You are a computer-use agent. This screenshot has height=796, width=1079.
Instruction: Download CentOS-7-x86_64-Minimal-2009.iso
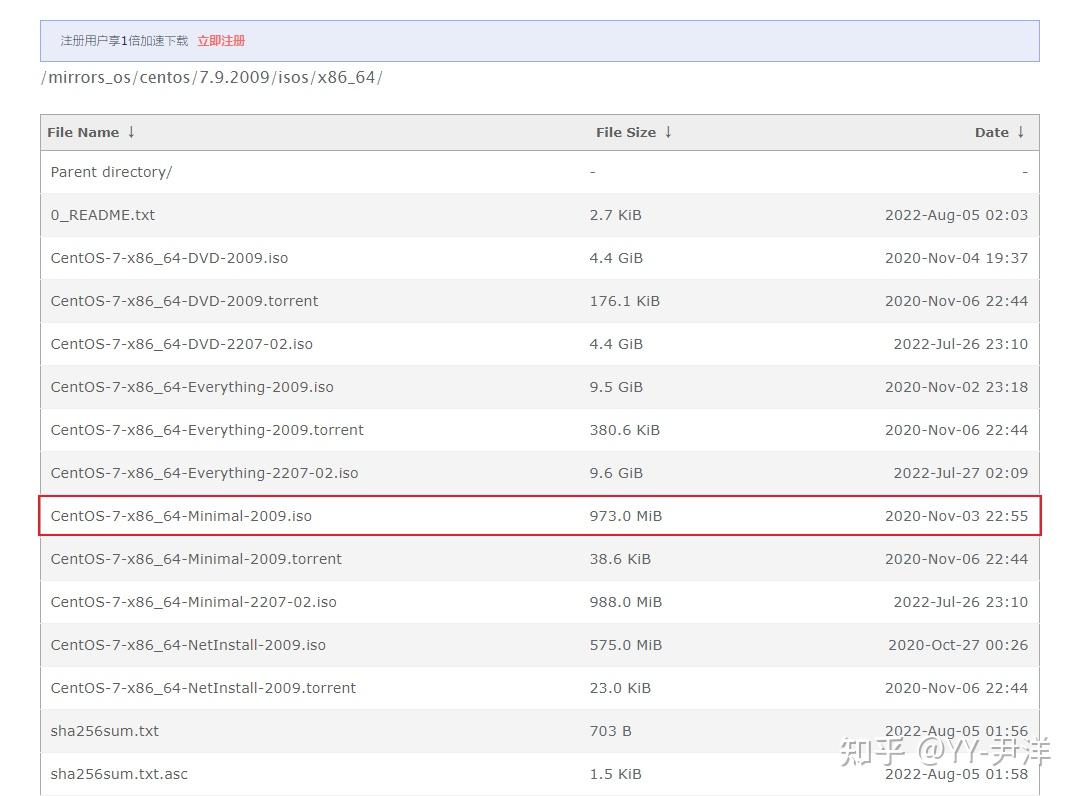181,516
